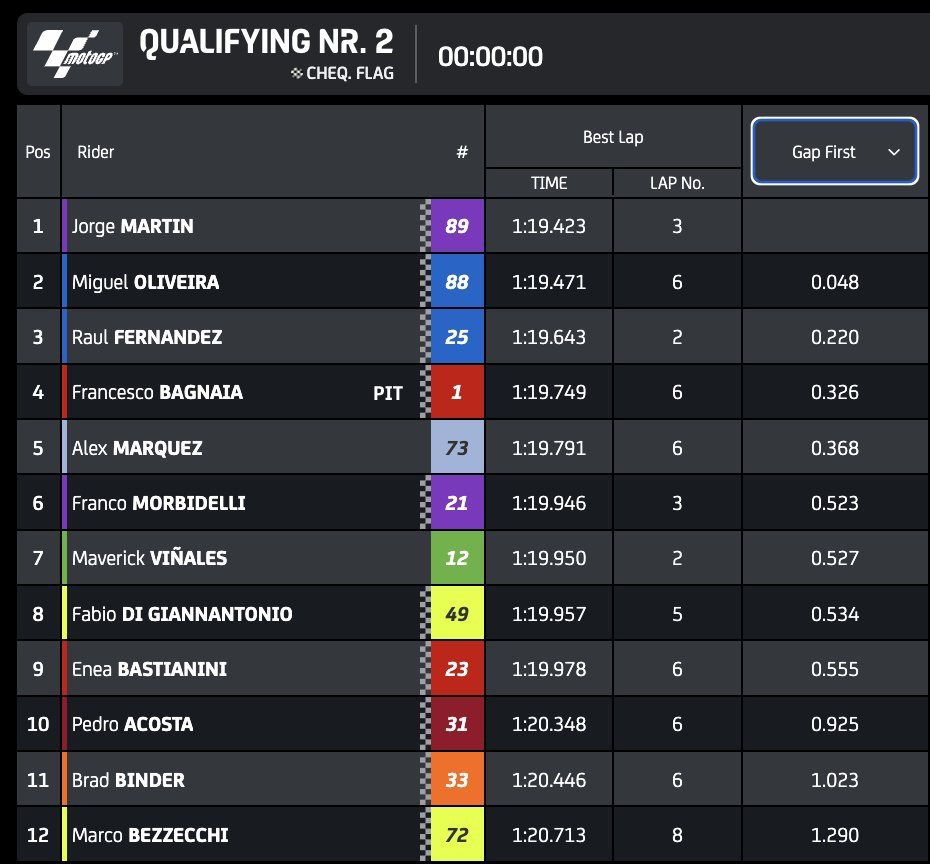The image size is (930, 864).
Task: Open Pedro Acosta's rider name link
Action: [x=132, y=724]
